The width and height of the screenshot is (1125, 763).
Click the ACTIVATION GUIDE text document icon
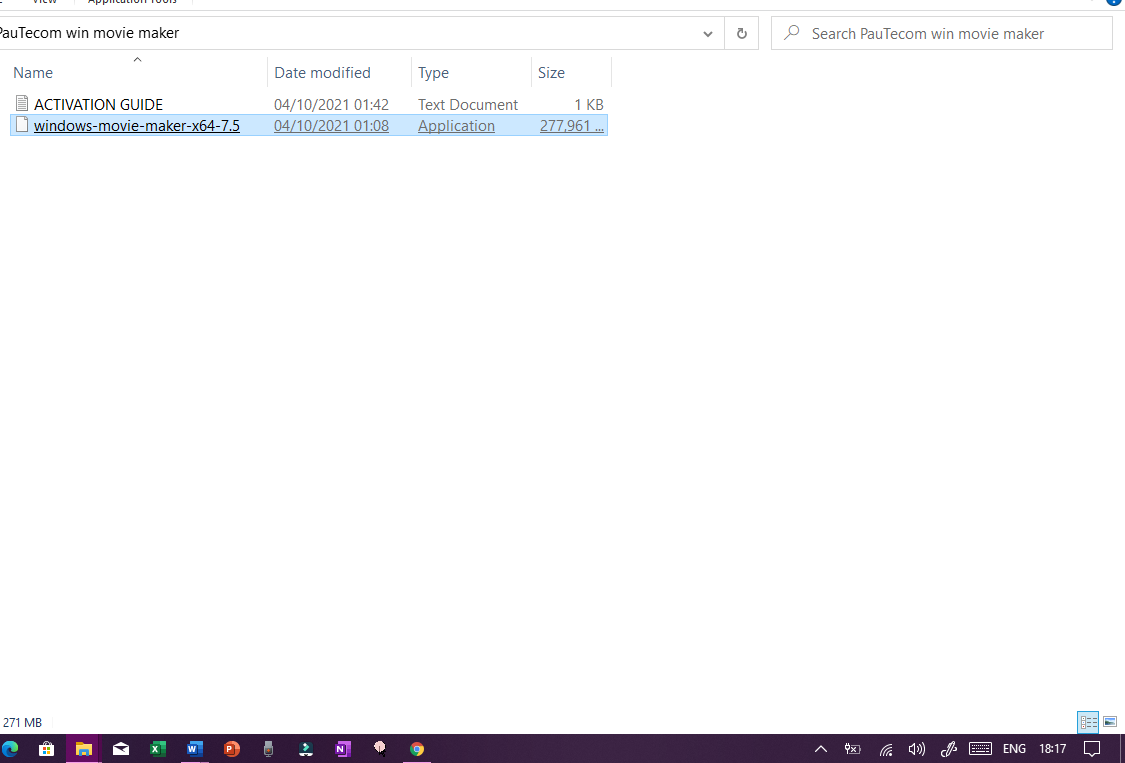pyautogui.click(x=22, y=104)
